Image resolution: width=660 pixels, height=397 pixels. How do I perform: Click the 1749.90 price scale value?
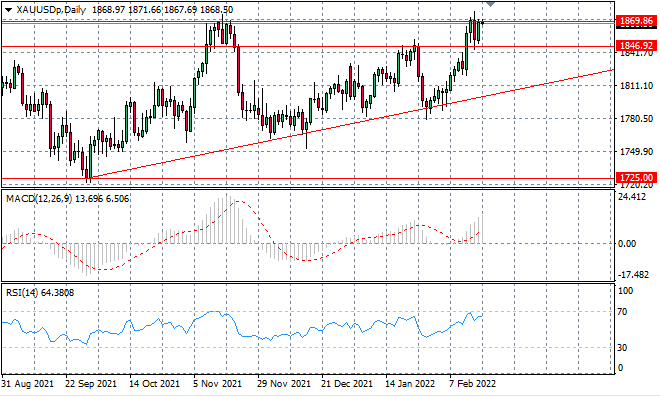tap(637, 152)
